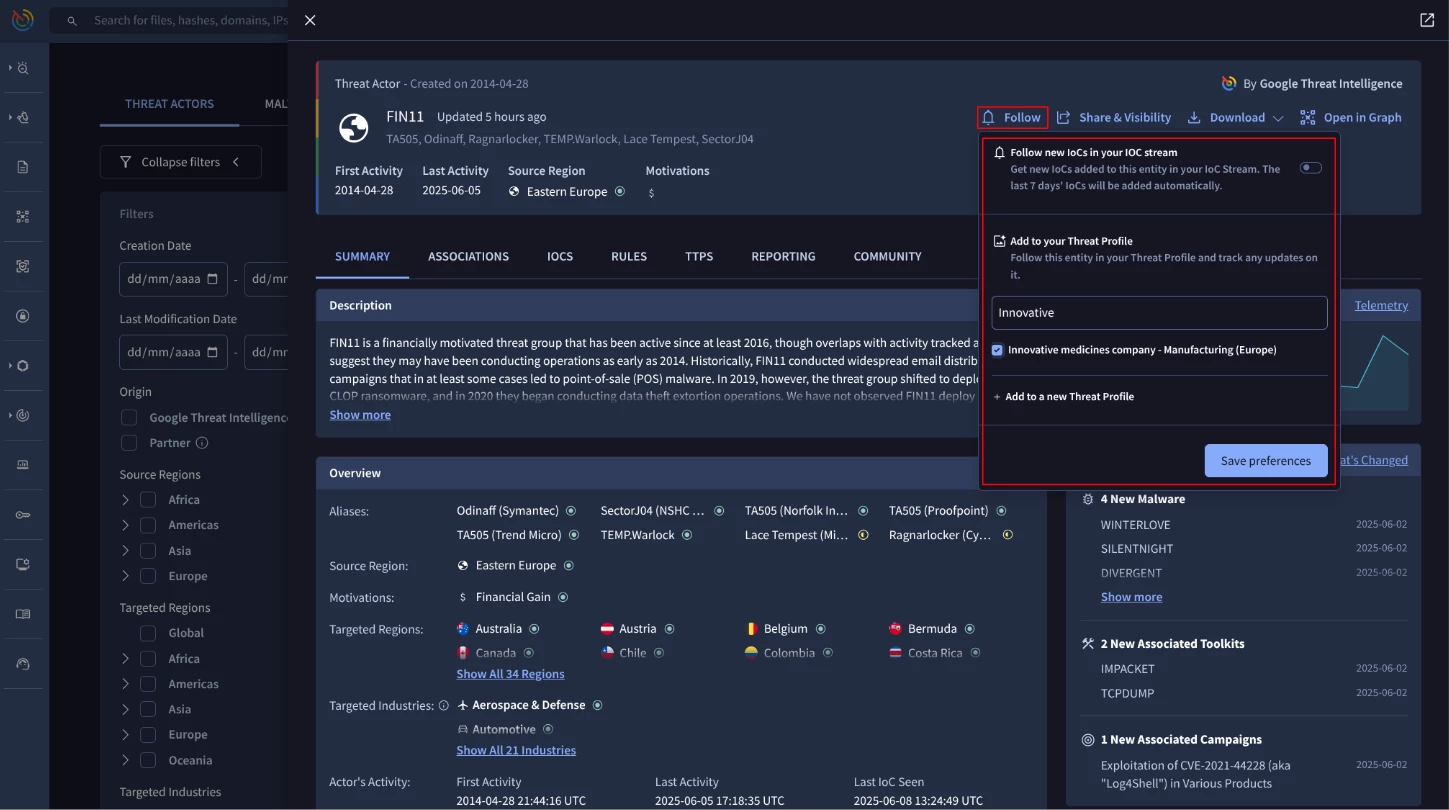Check the Google Threat Intelligence origin box

[128, 417]
